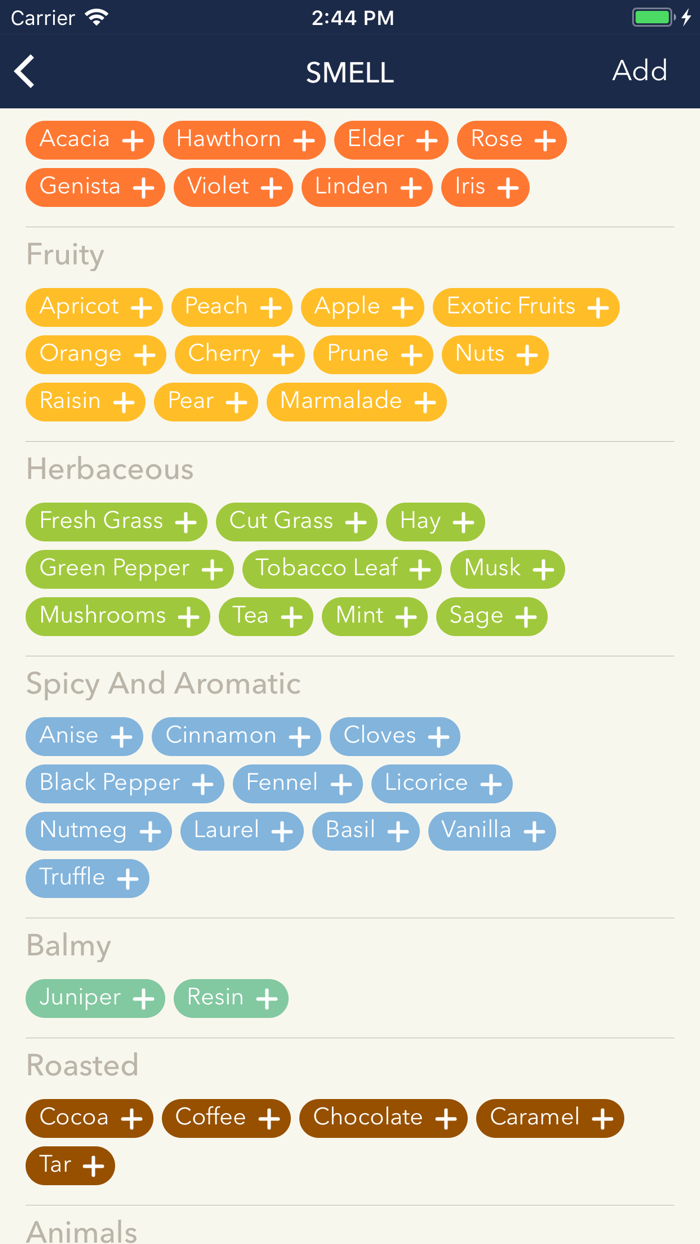Viewport: 700px width, 1244px height.
Task: Select the Mushrooms smell tag
Action: 117,617
